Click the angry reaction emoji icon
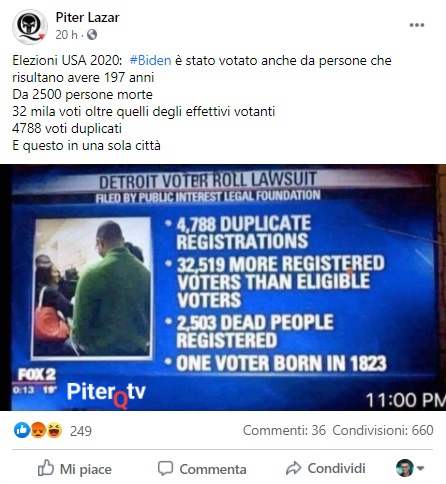 point(38,430)
